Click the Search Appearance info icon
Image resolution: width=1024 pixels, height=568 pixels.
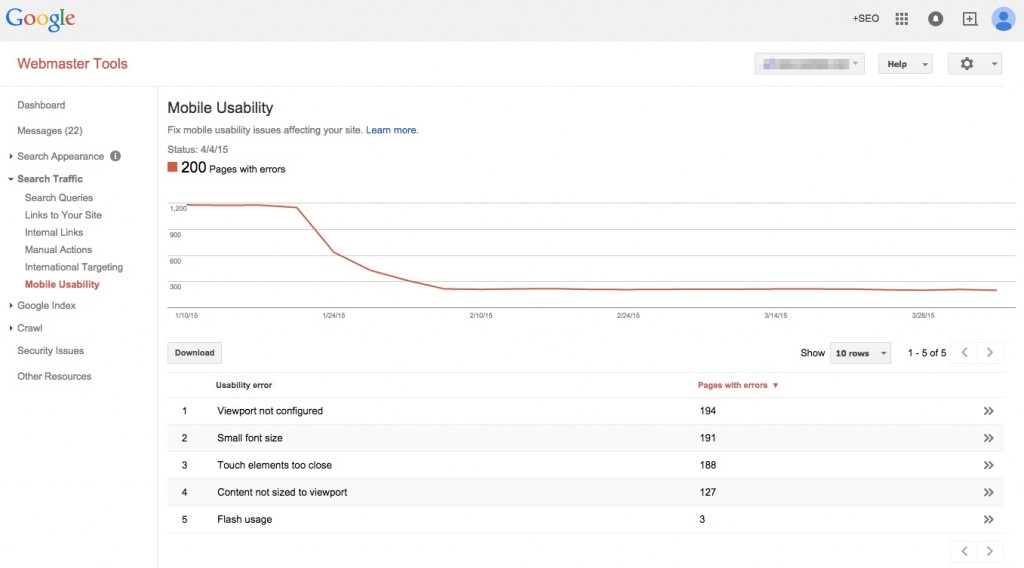click(115, 156)
